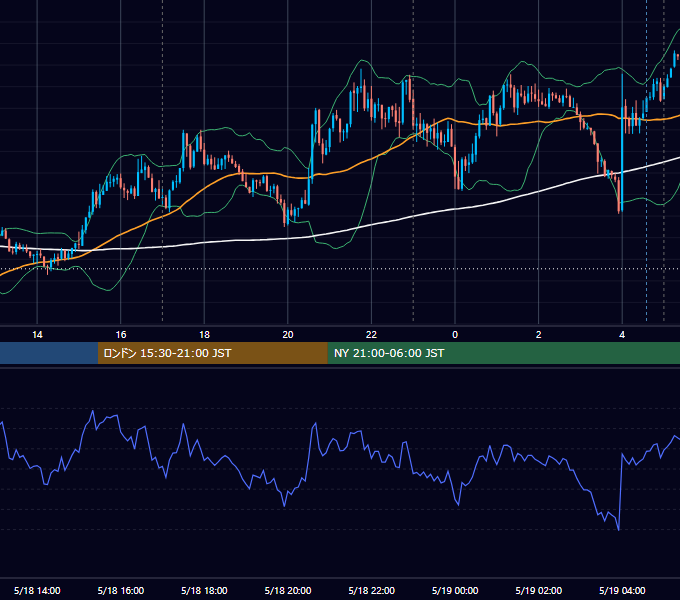680x600 pixels.
Task: Click the oscillator's lowest point near 04:00
Action: point(618,529)
